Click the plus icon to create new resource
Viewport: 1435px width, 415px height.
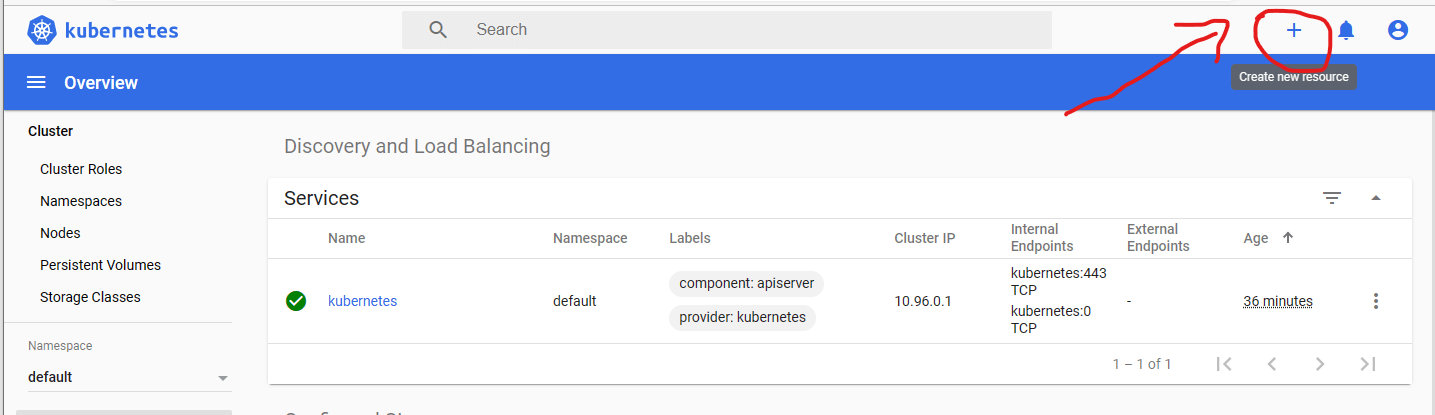pyautogui.click(x=1294, y=30)
